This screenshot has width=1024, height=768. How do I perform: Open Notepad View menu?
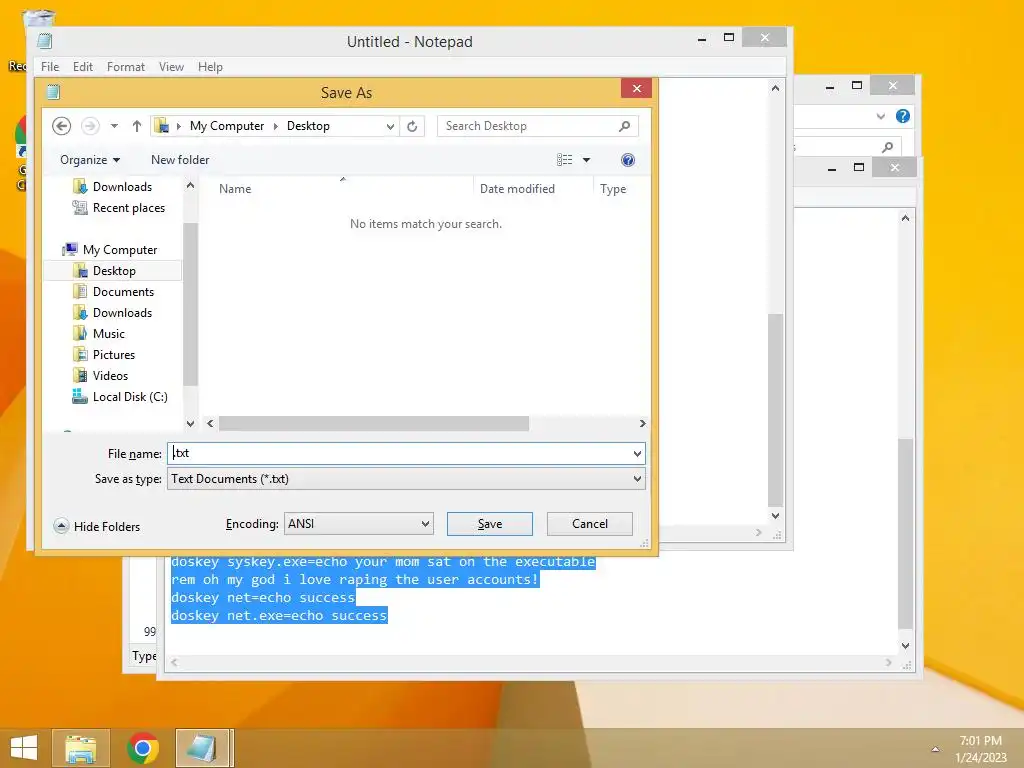click(171, 67)
